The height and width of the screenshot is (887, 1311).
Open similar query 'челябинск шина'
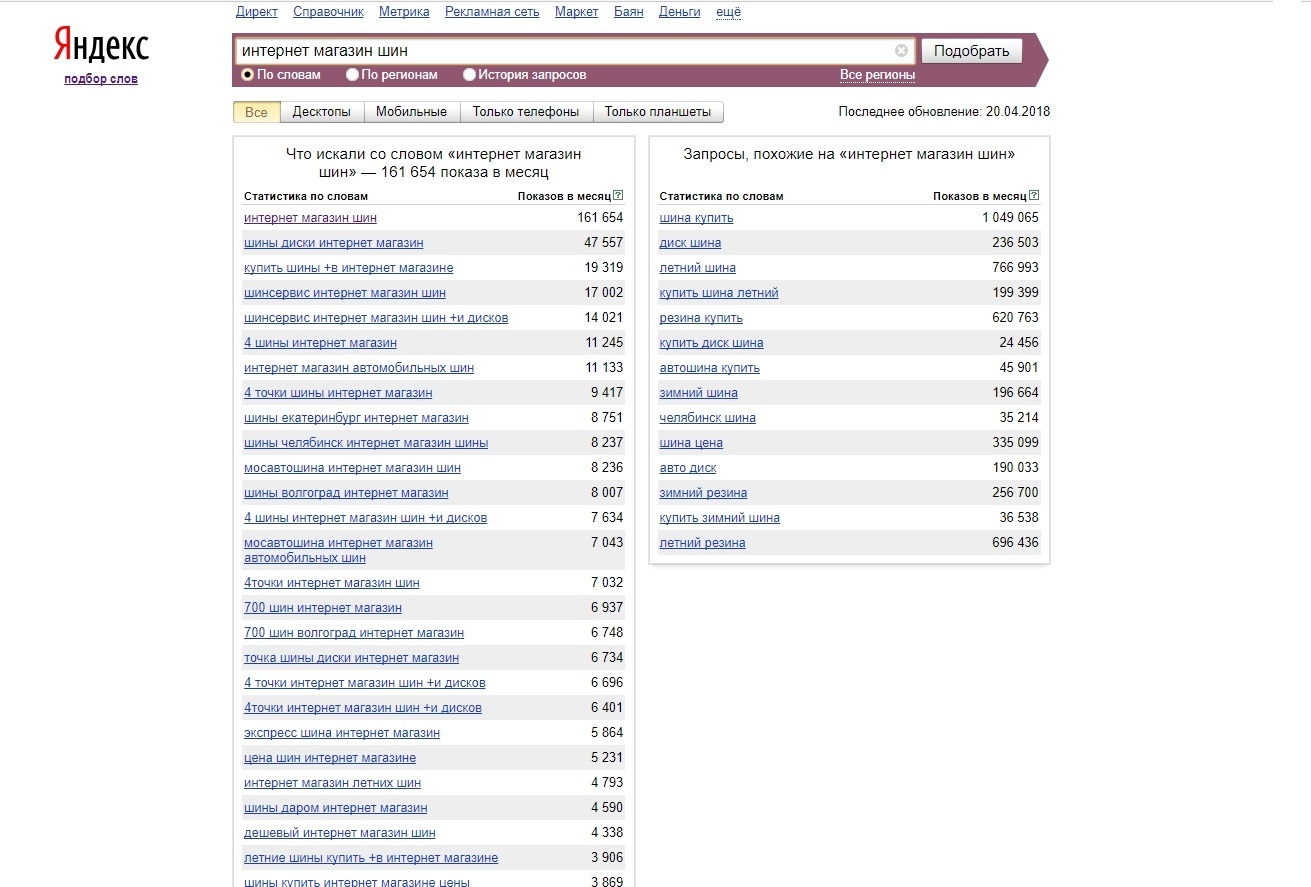coord(708,418)
